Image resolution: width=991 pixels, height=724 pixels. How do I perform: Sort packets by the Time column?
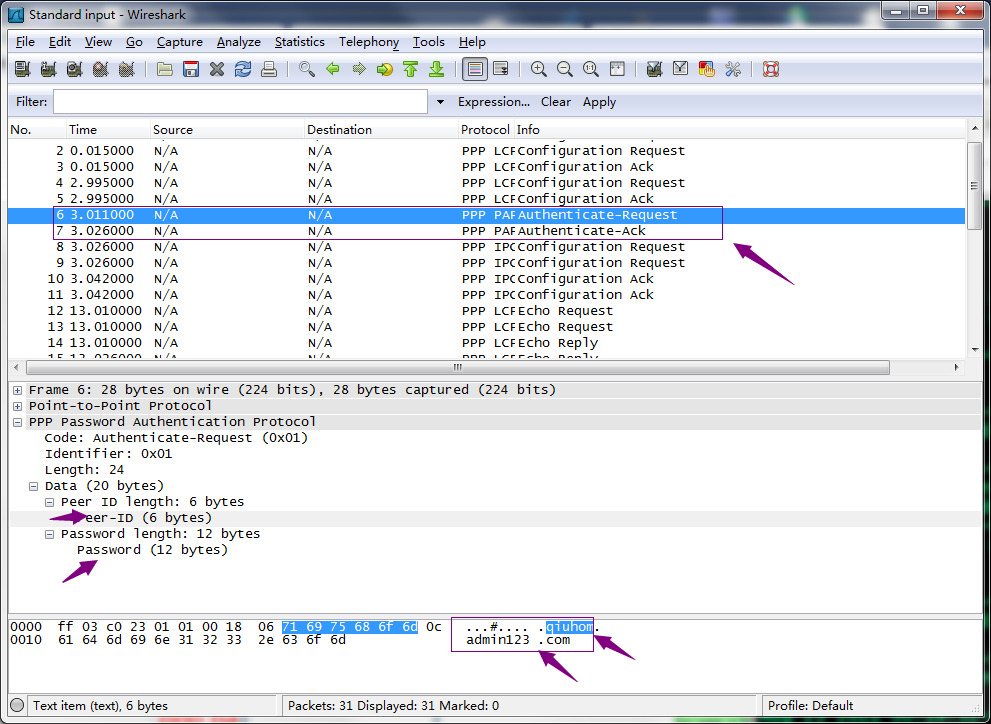(109, 130)
